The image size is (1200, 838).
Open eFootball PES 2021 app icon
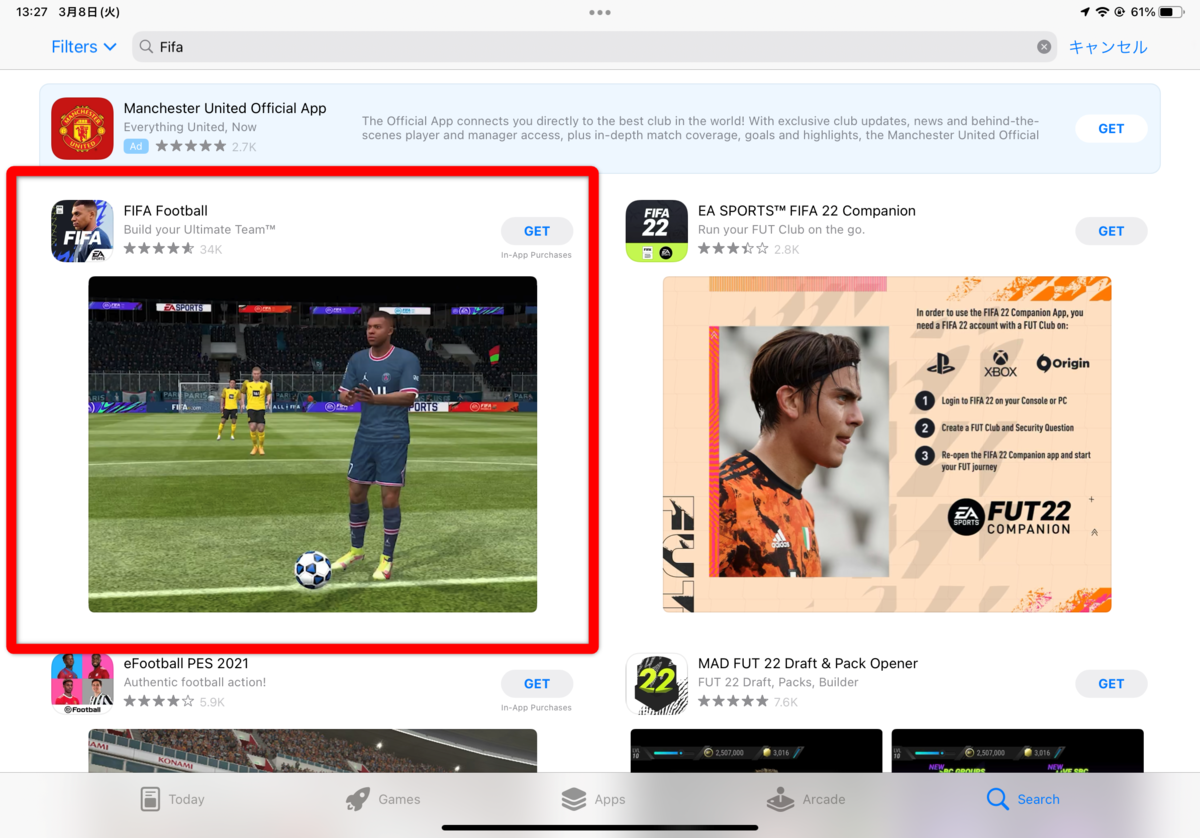pos(82,684)
